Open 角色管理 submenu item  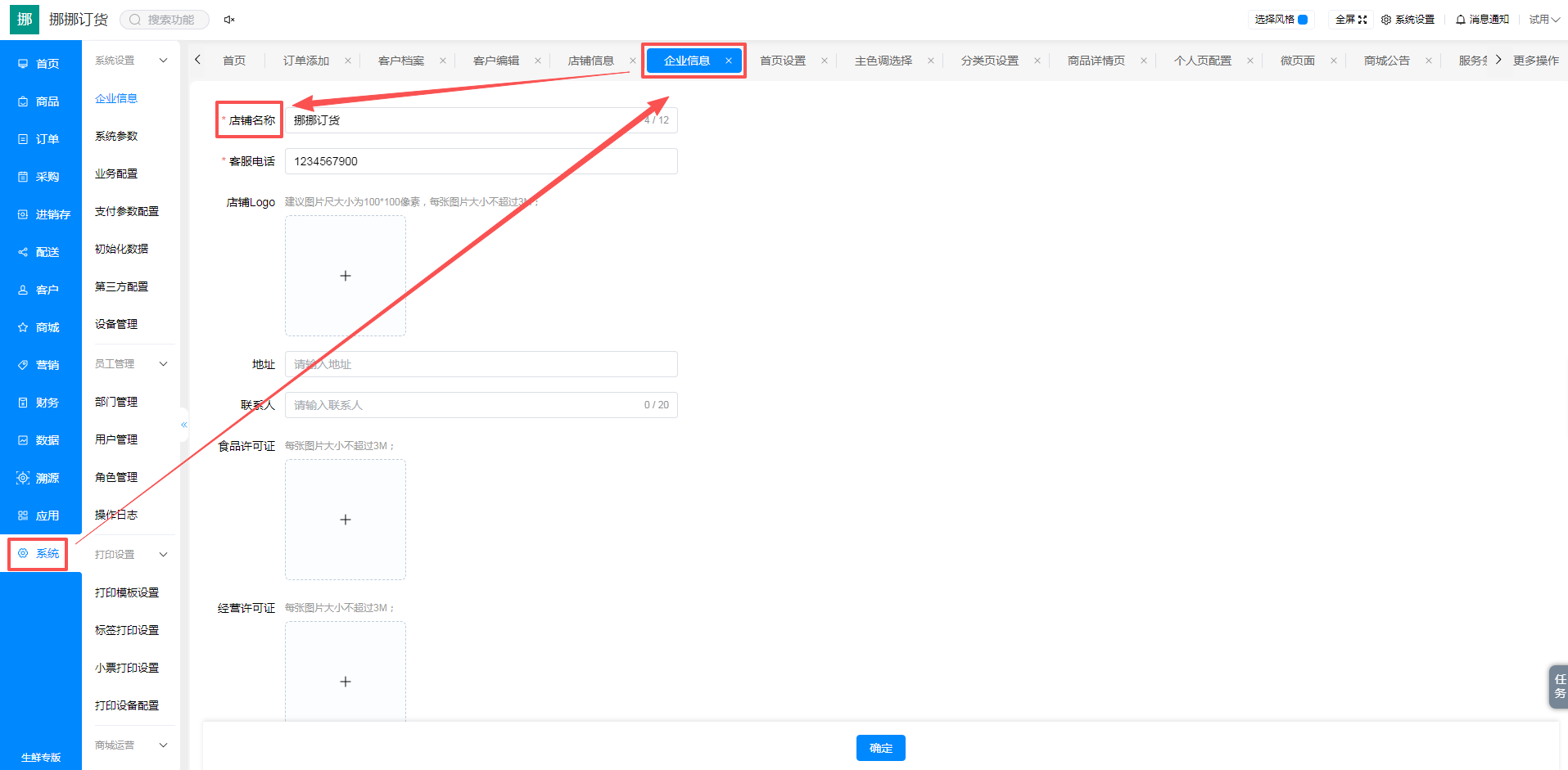click(116, 477)
